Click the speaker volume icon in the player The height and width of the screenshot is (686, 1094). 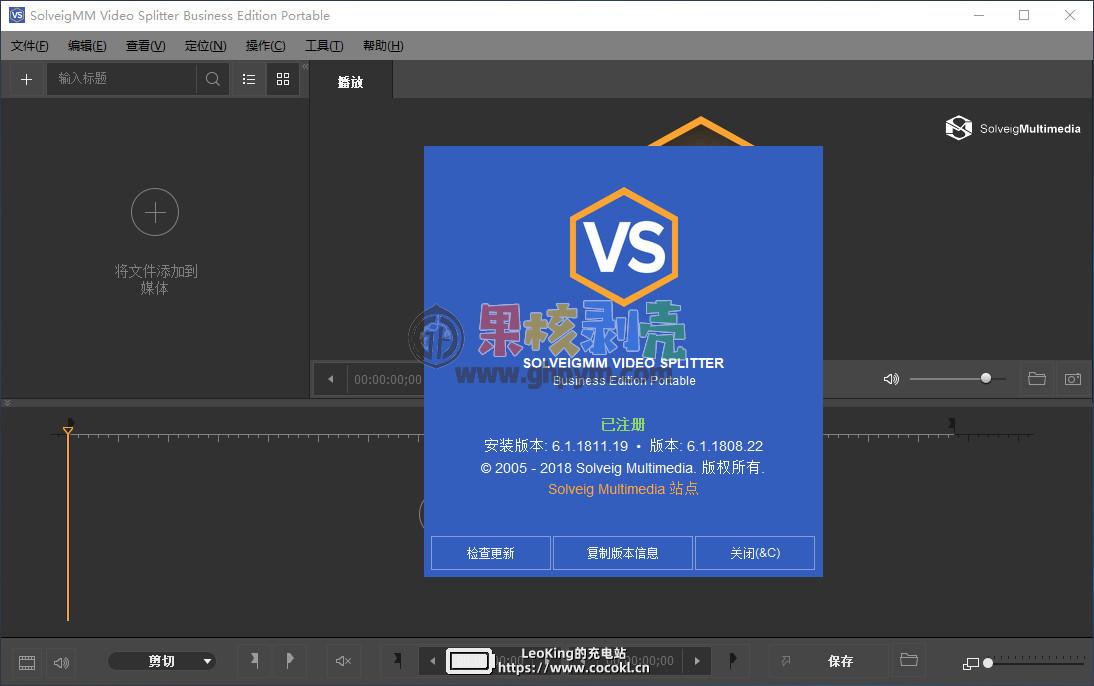click(891, 379)
